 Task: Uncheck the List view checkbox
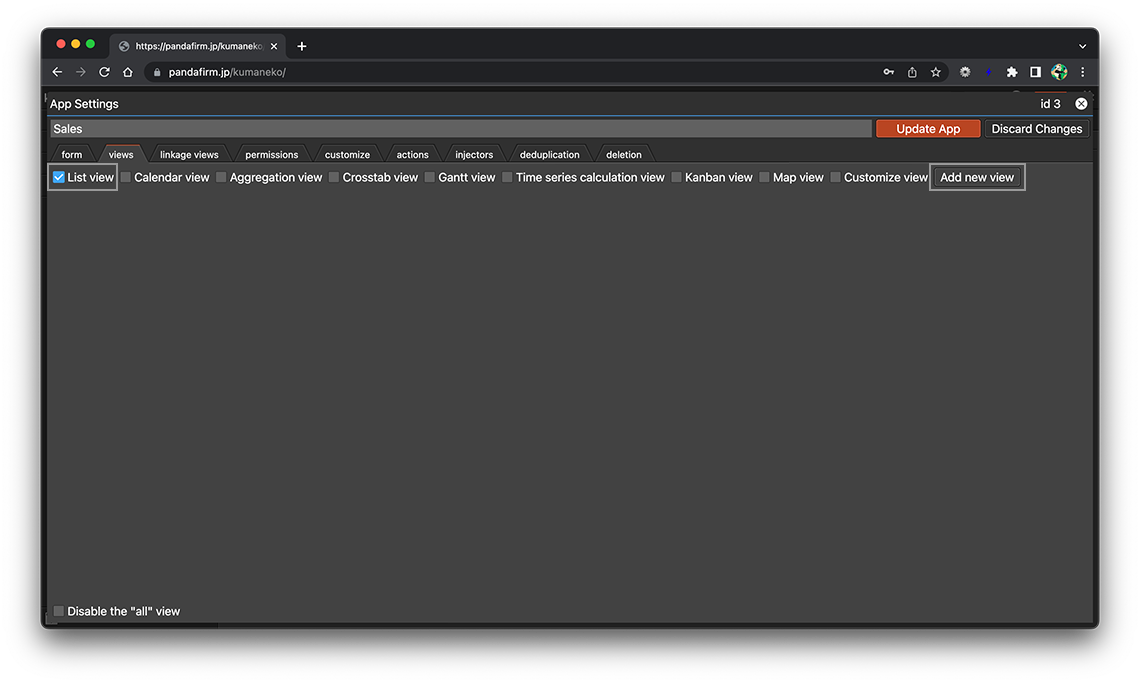(x=59, y=178)
